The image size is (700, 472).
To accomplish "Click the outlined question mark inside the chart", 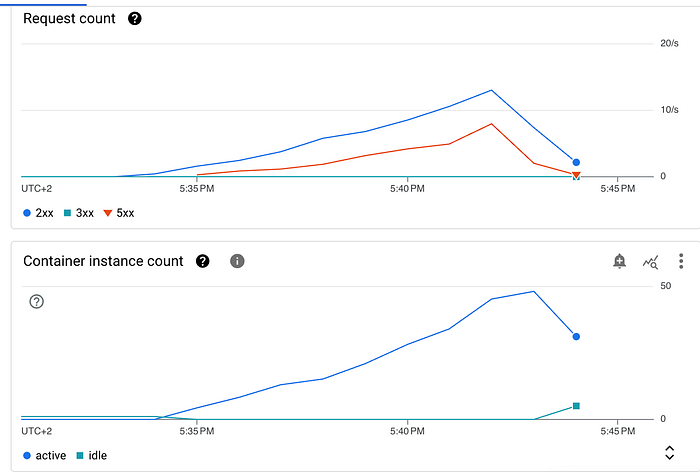I will click(37, 301).
